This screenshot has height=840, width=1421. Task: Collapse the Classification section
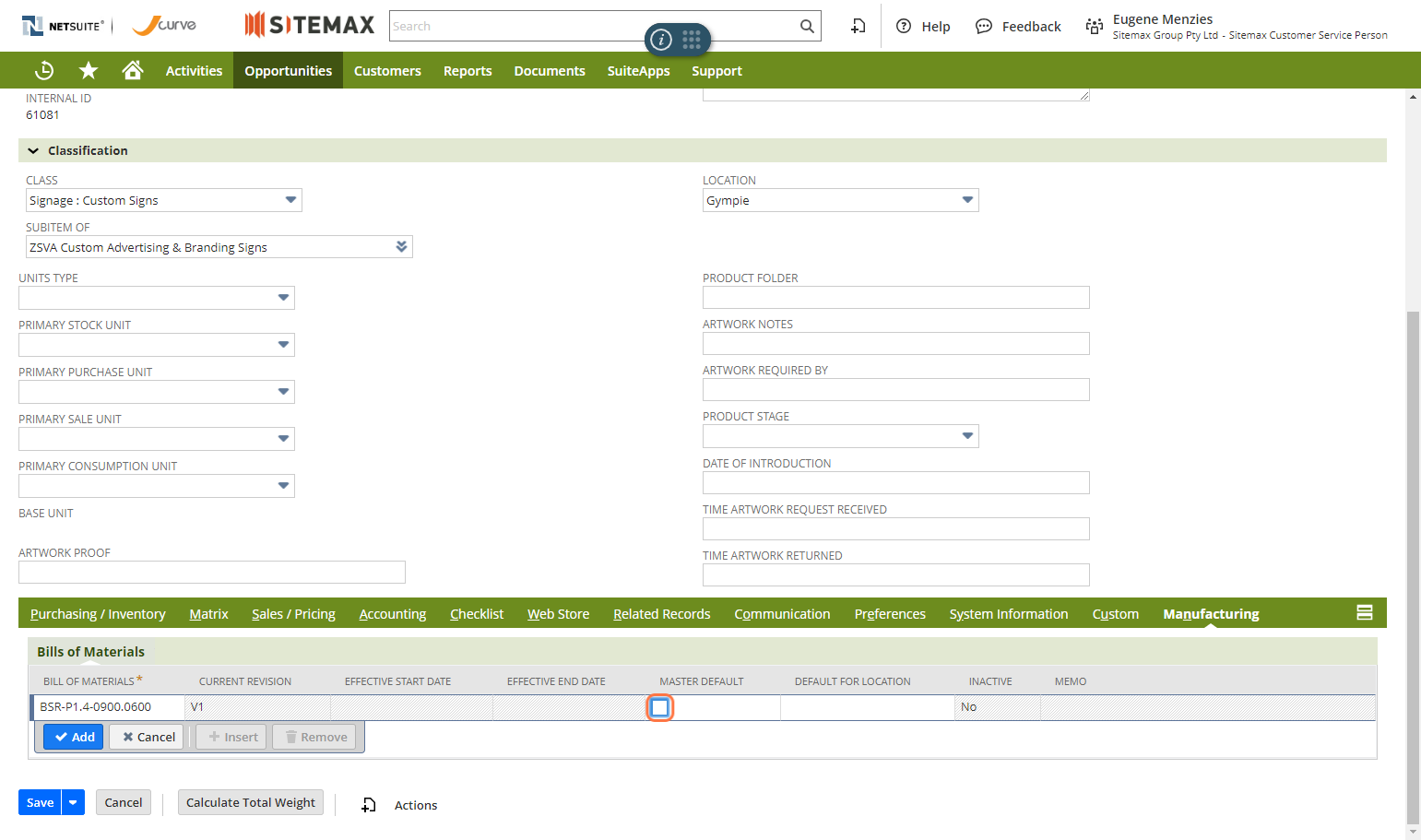pyautogui.click(x=33, y=150)
